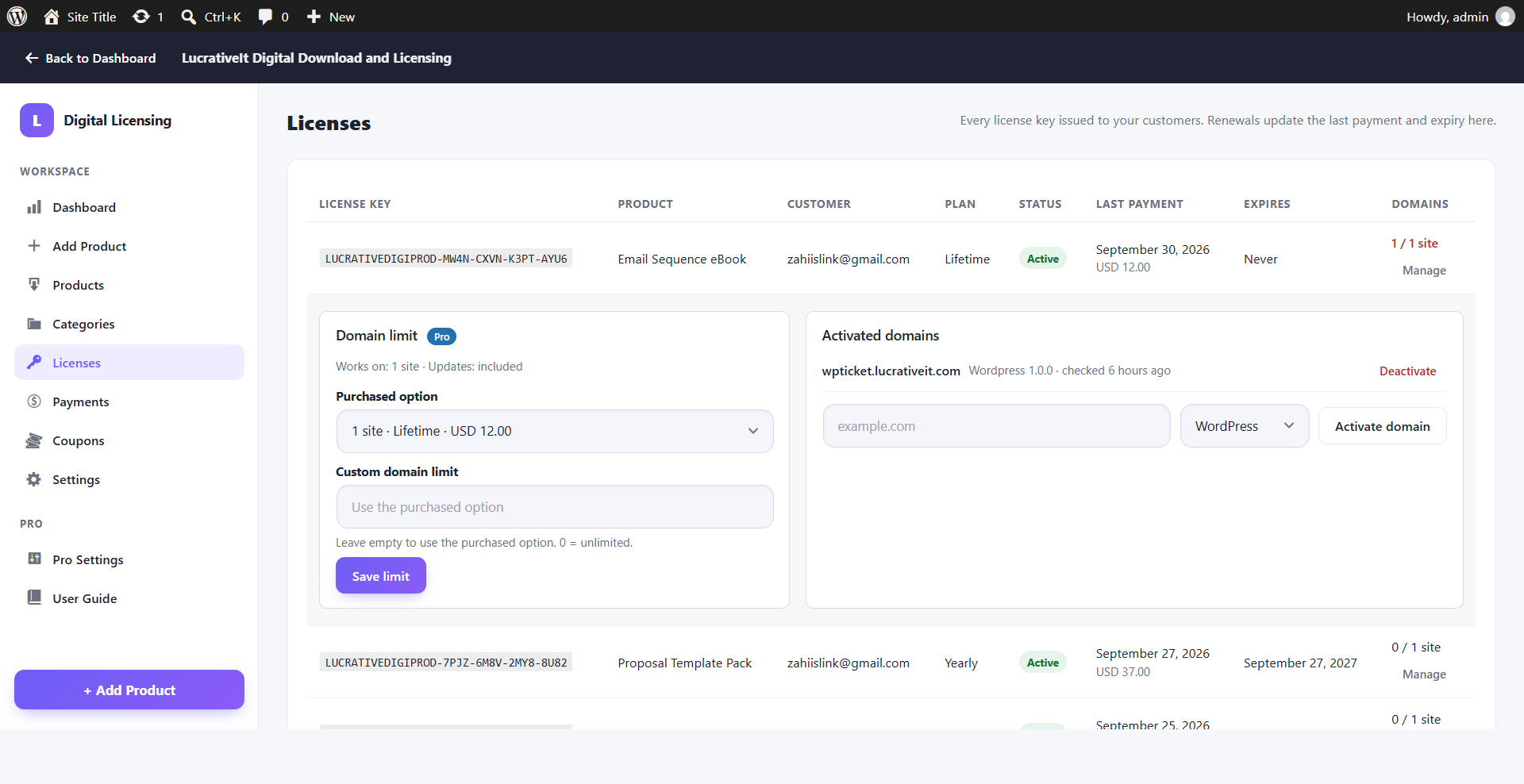Open the Ctrl+K search icon
The height and width of the screenshot is (784, 1524).
pos(188,17)
